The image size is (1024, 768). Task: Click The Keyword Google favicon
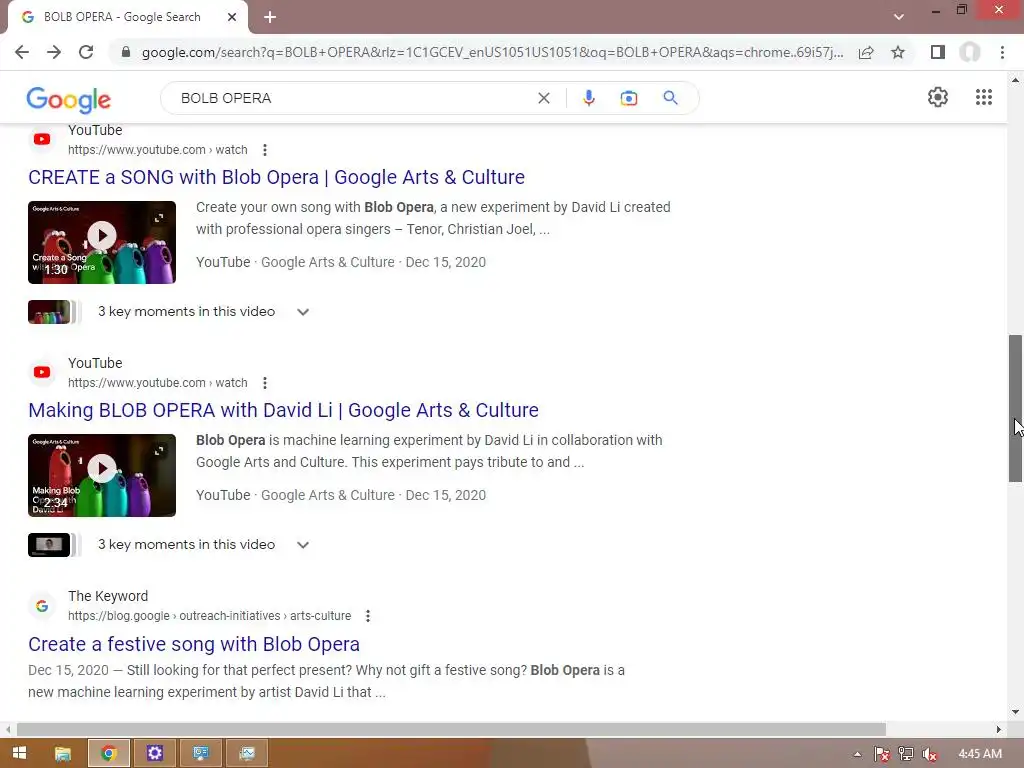point(42,606)
